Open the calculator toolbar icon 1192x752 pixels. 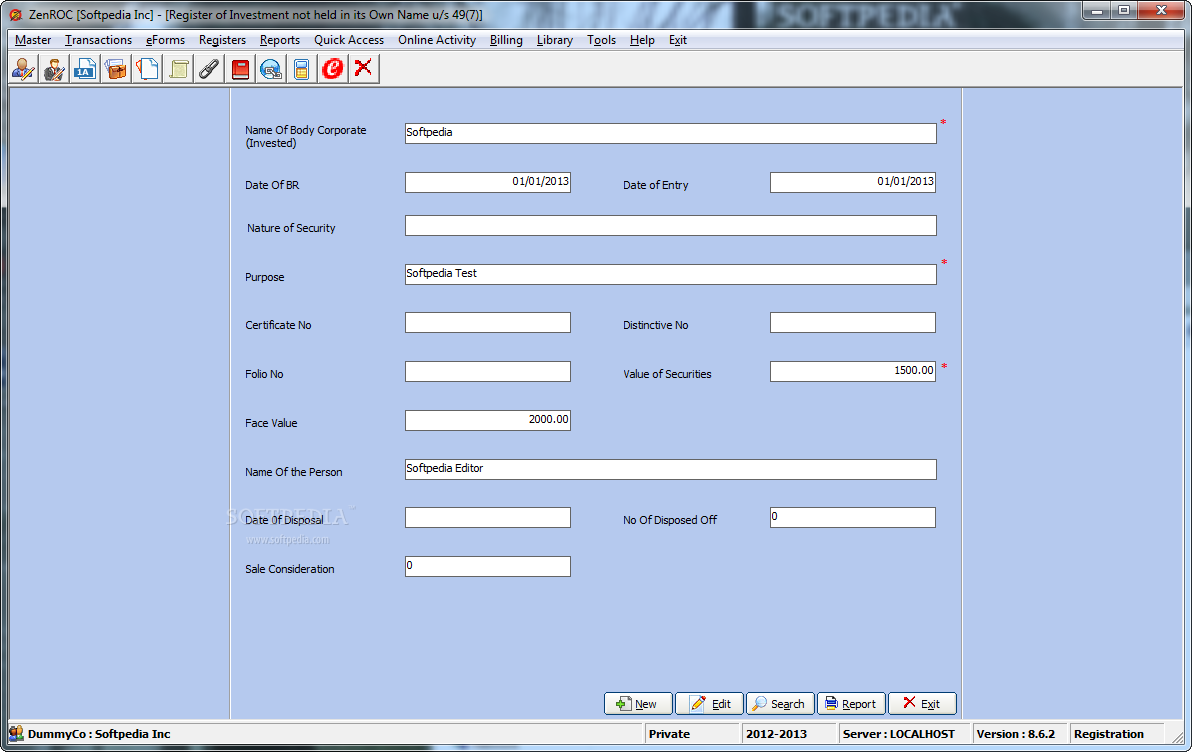(302, 69)
